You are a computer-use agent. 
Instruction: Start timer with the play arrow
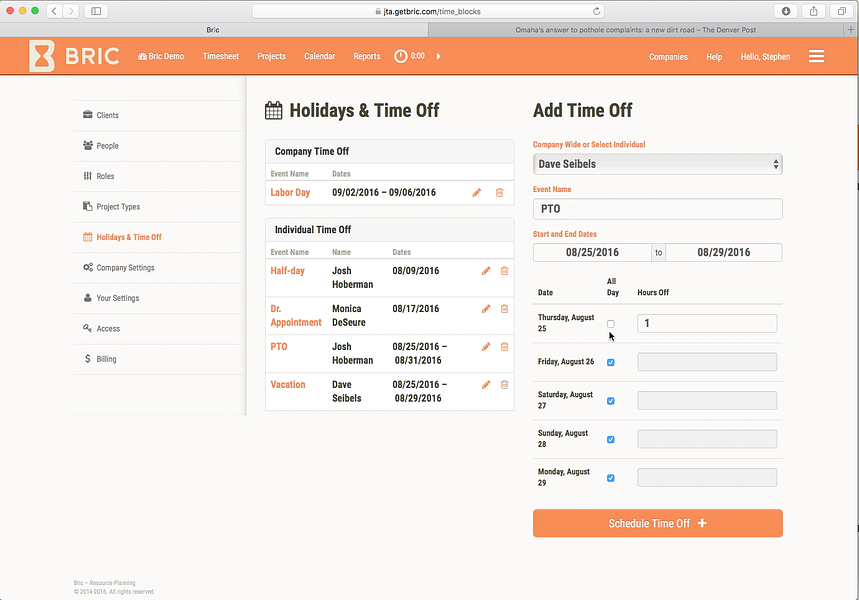pos(438,56)
